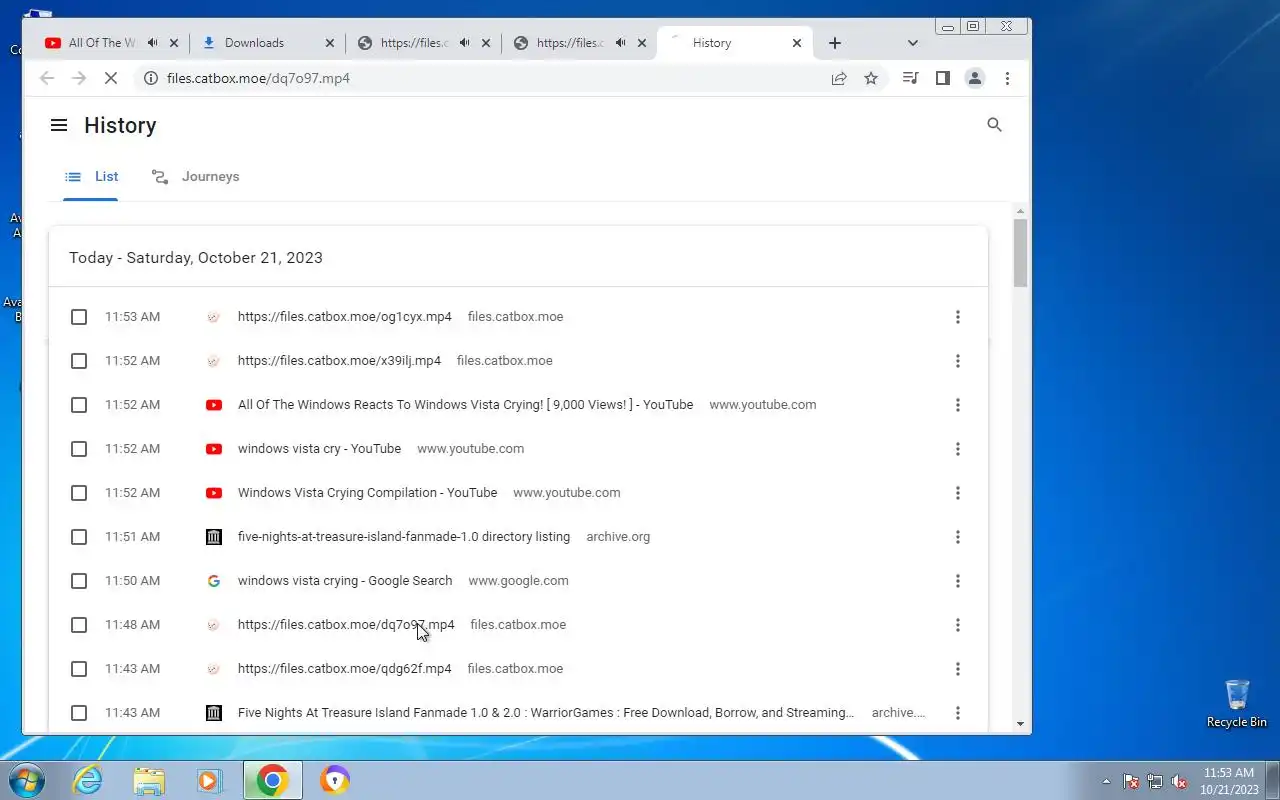Open the History hamburger menu

(59, 125)
